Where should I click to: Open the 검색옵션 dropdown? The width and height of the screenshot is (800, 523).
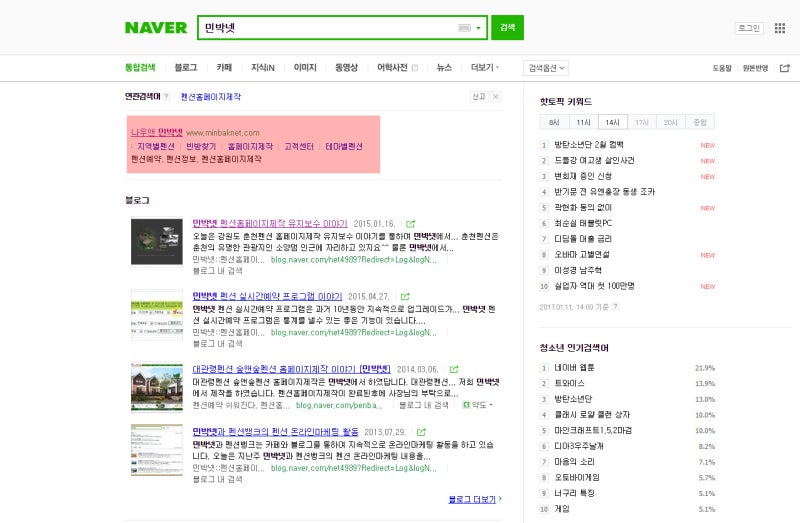click(546, 68)
